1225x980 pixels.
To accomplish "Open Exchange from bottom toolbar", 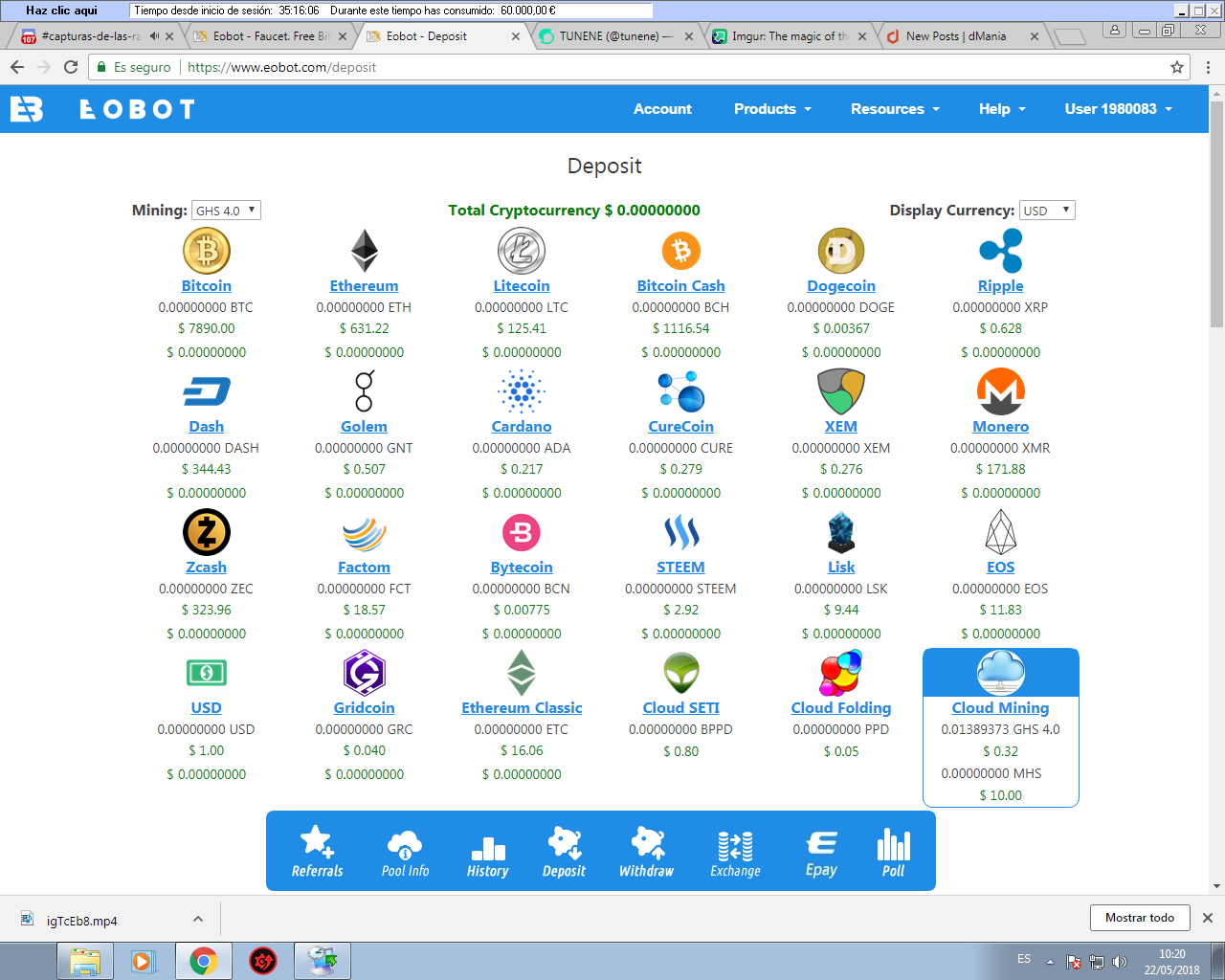I will tap(735, 854).
